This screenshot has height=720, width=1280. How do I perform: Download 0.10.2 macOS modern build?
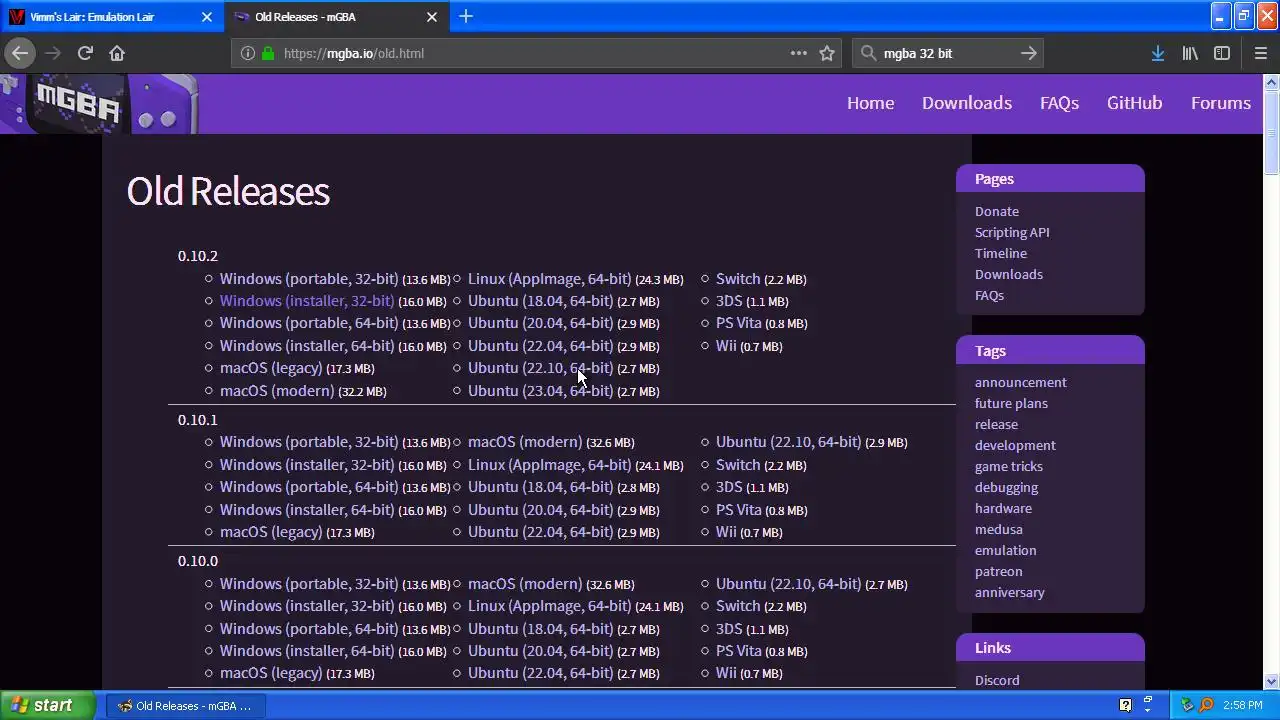[277, 391]
